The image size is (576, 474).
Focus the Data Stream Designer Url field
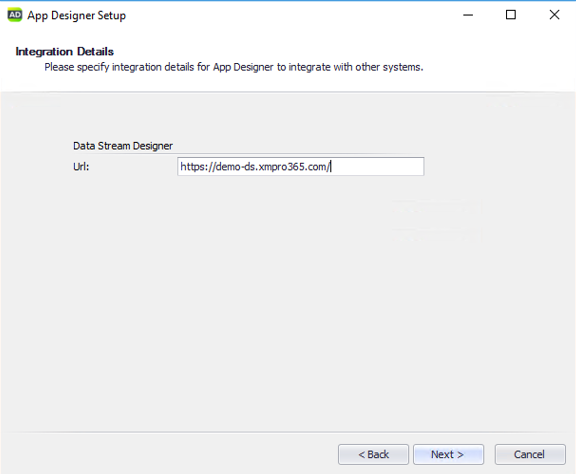coord(300,166)
